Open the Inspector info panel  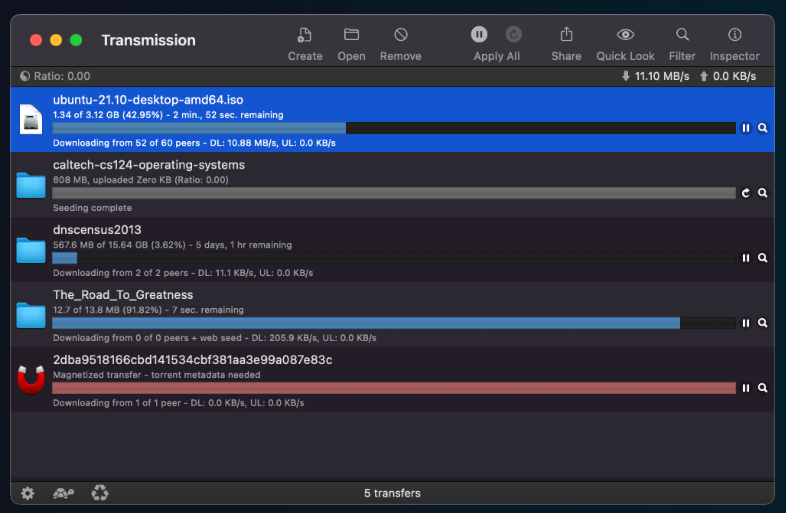click(734, 35)
